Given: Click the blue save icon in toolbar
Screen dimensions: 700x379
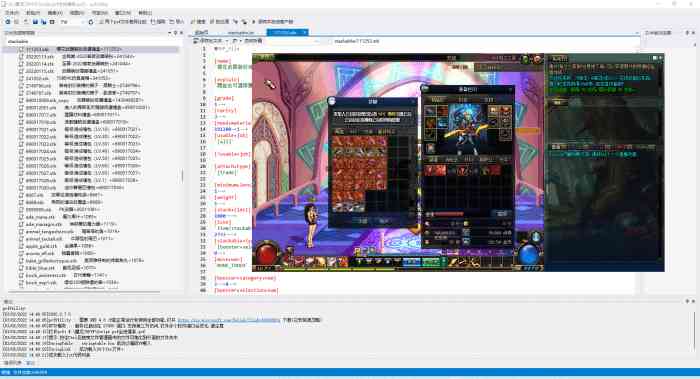Looking at the screenshot, I should click(35, 21).
